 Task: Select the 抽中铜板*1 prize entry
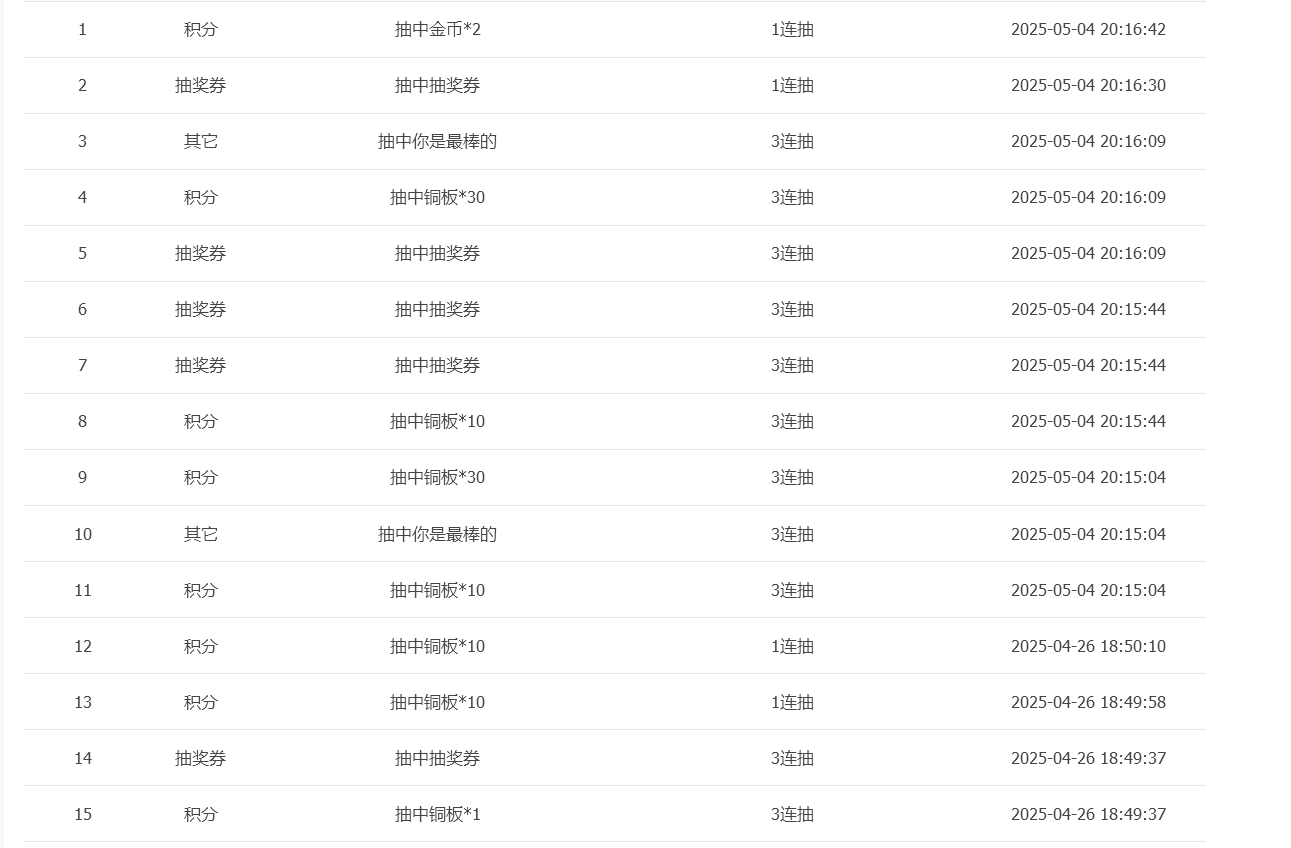pos(437,815)
